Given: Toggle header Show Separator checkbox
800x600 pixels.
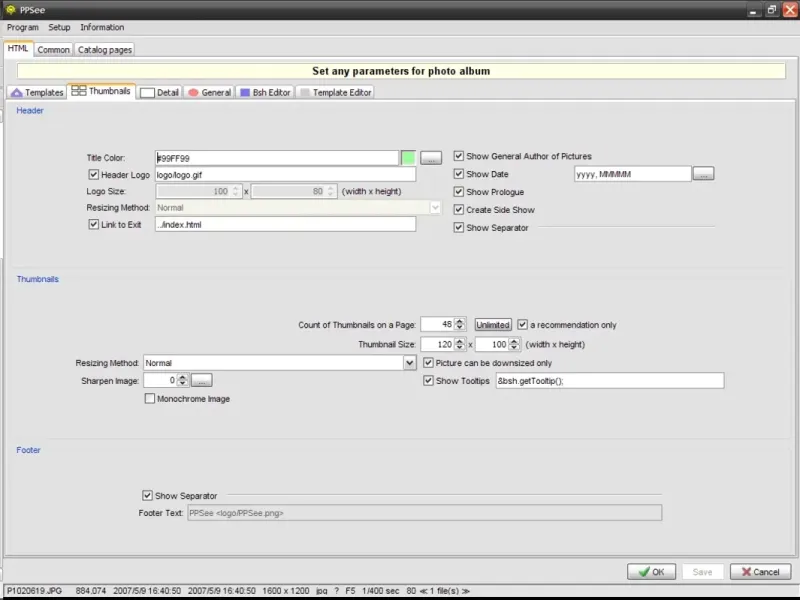Looking at the screenshot, I should point(459,228).
